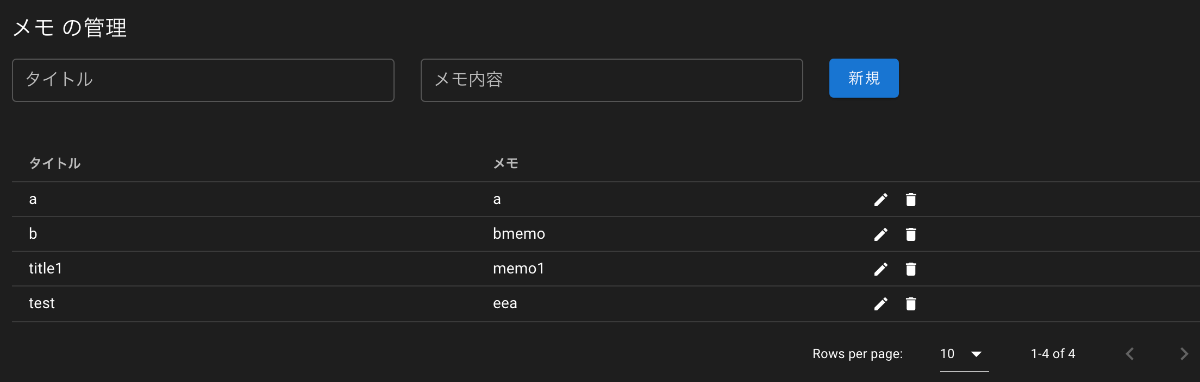
Task: Select the "bmemo" memo cell
Action: click(519, 234)
